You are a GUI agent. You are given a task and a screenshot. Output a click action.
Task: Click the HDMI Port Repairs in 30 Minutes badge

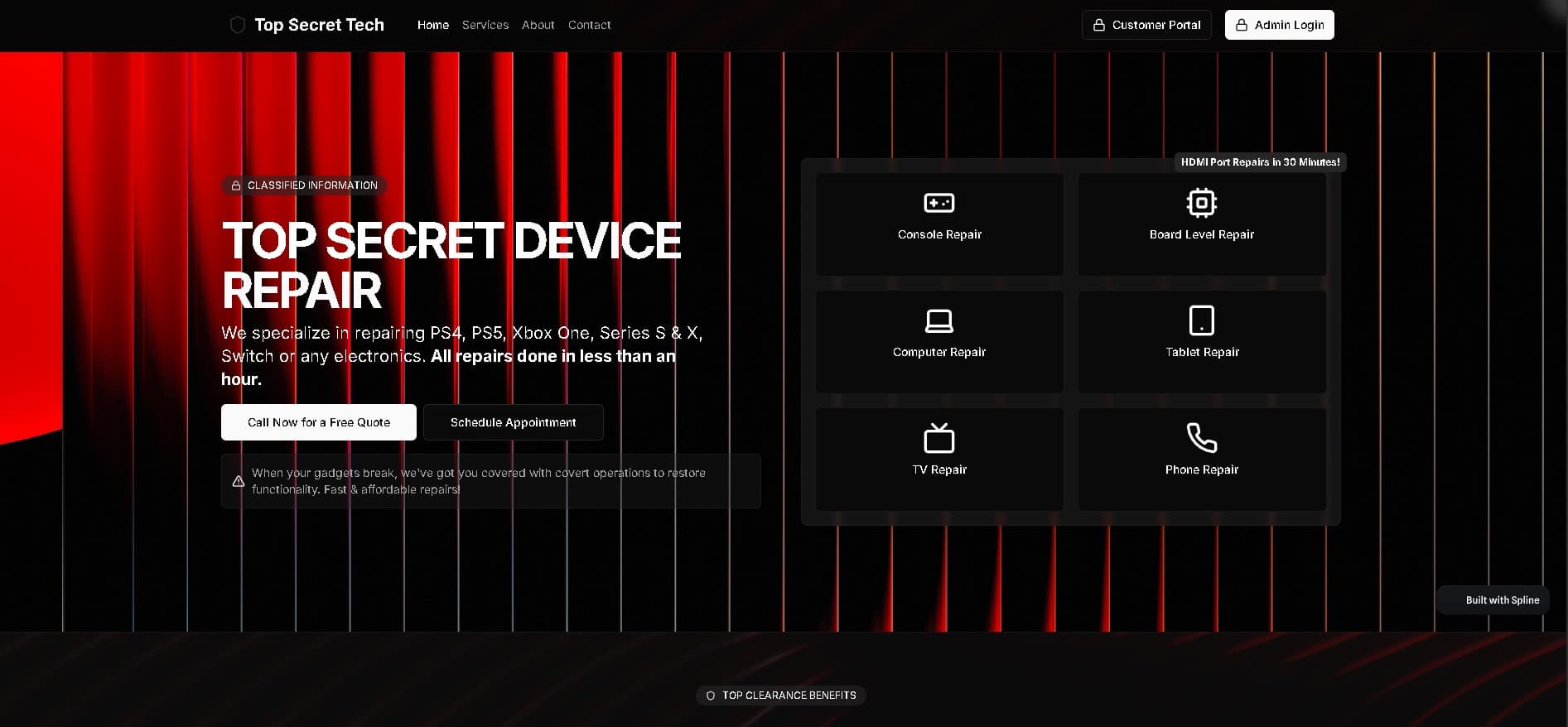click(x=1260, y=162)
